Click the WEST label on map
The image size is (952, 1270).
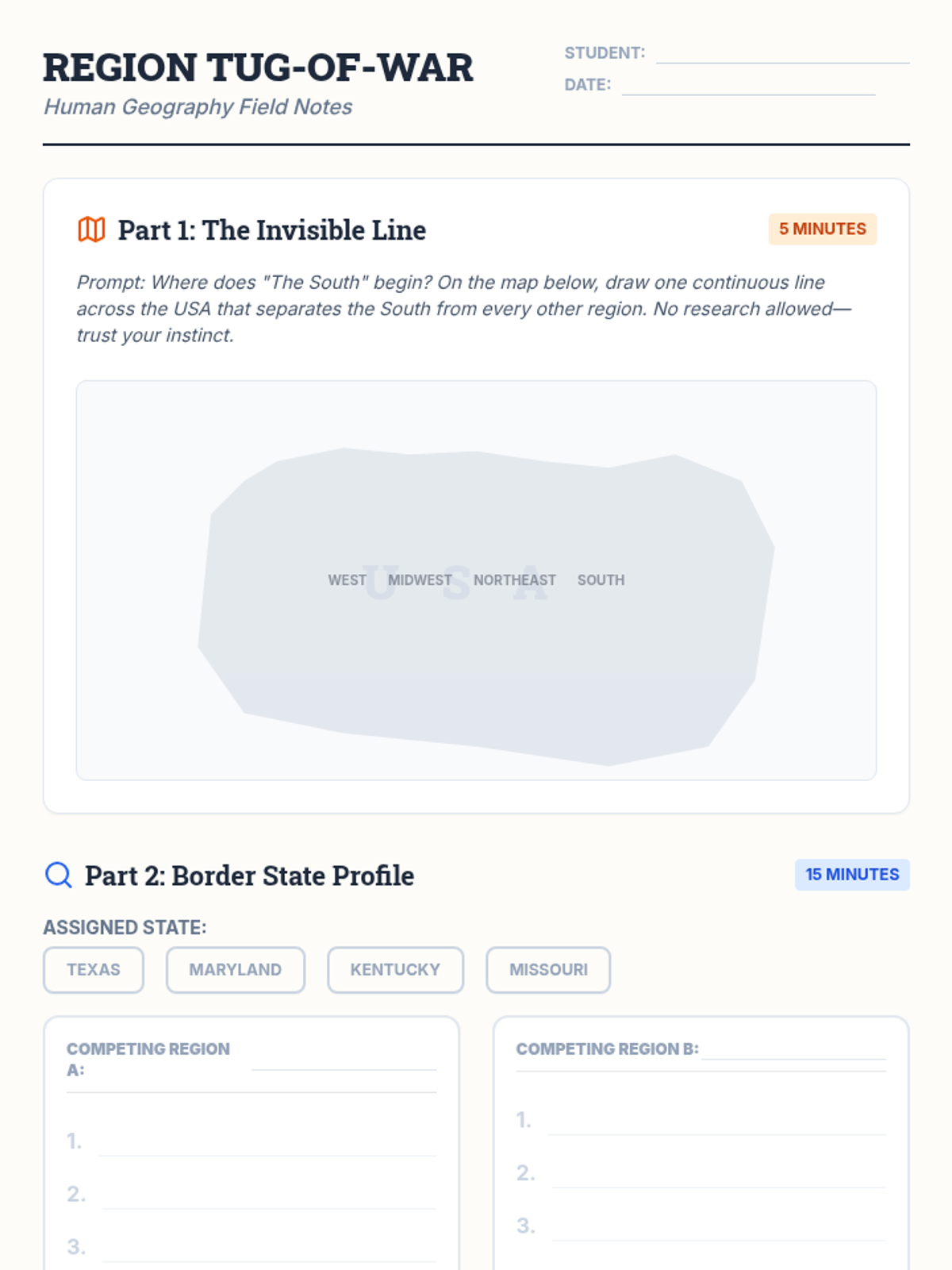coord(347,580)
